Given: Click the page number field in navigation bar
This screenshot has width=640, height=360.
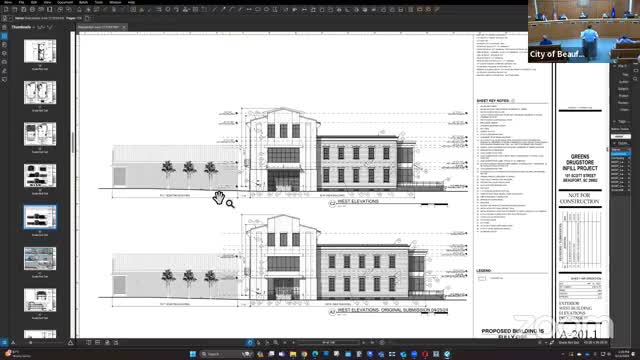Looking at the screenshot, I should coord(329,343).
